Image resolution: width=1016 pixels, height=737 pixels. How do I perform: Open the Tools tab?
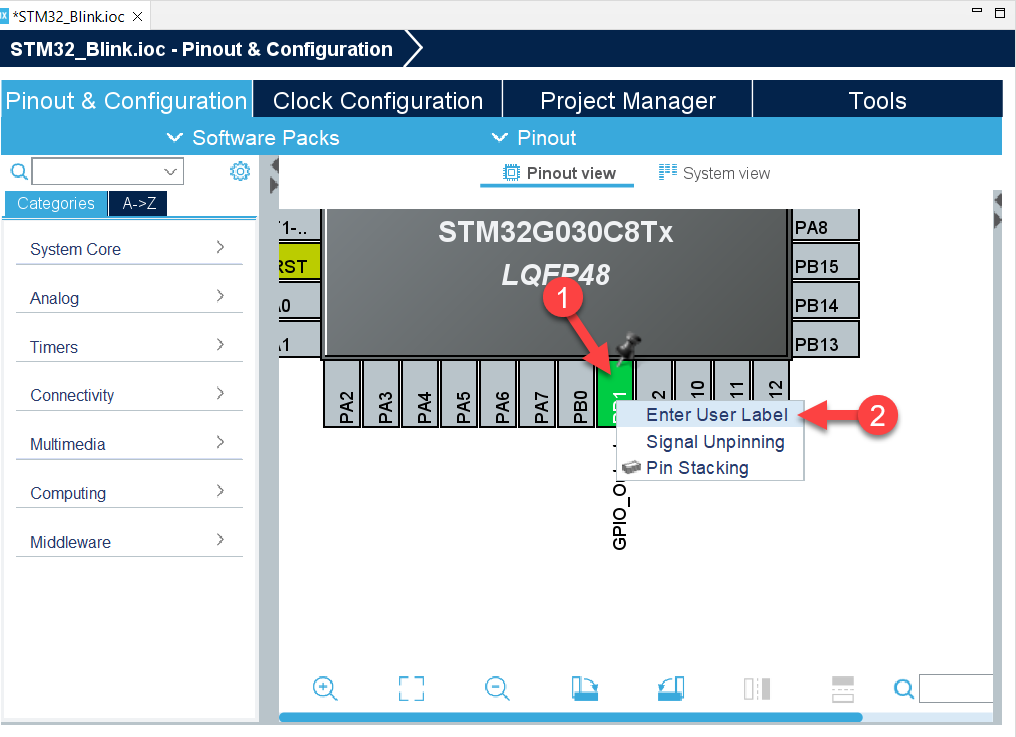point(877,100)
